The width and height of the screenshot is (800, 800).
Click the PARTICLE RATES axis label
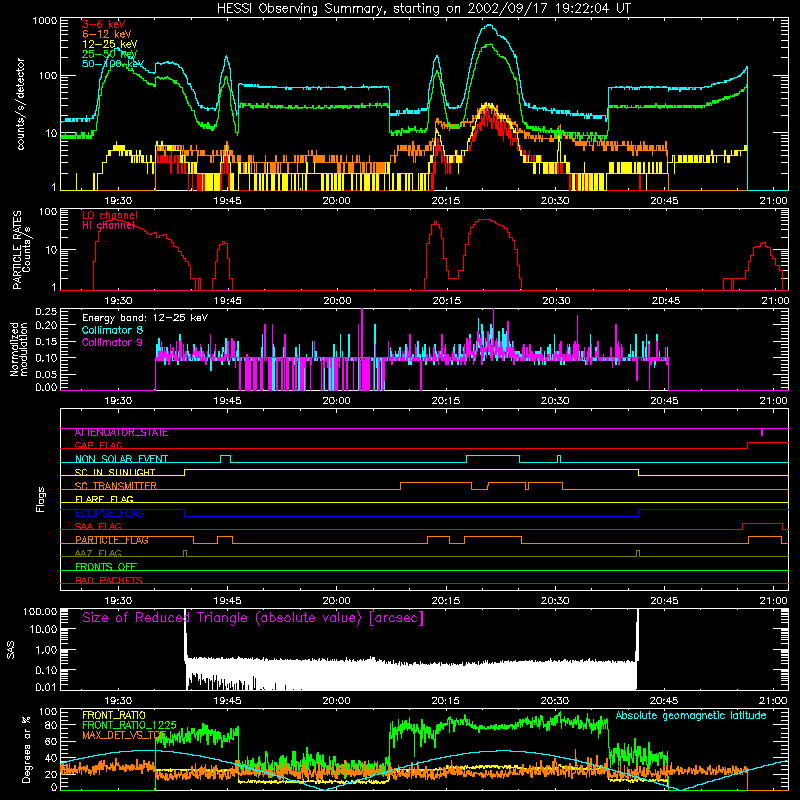click(x=17, y=250)
